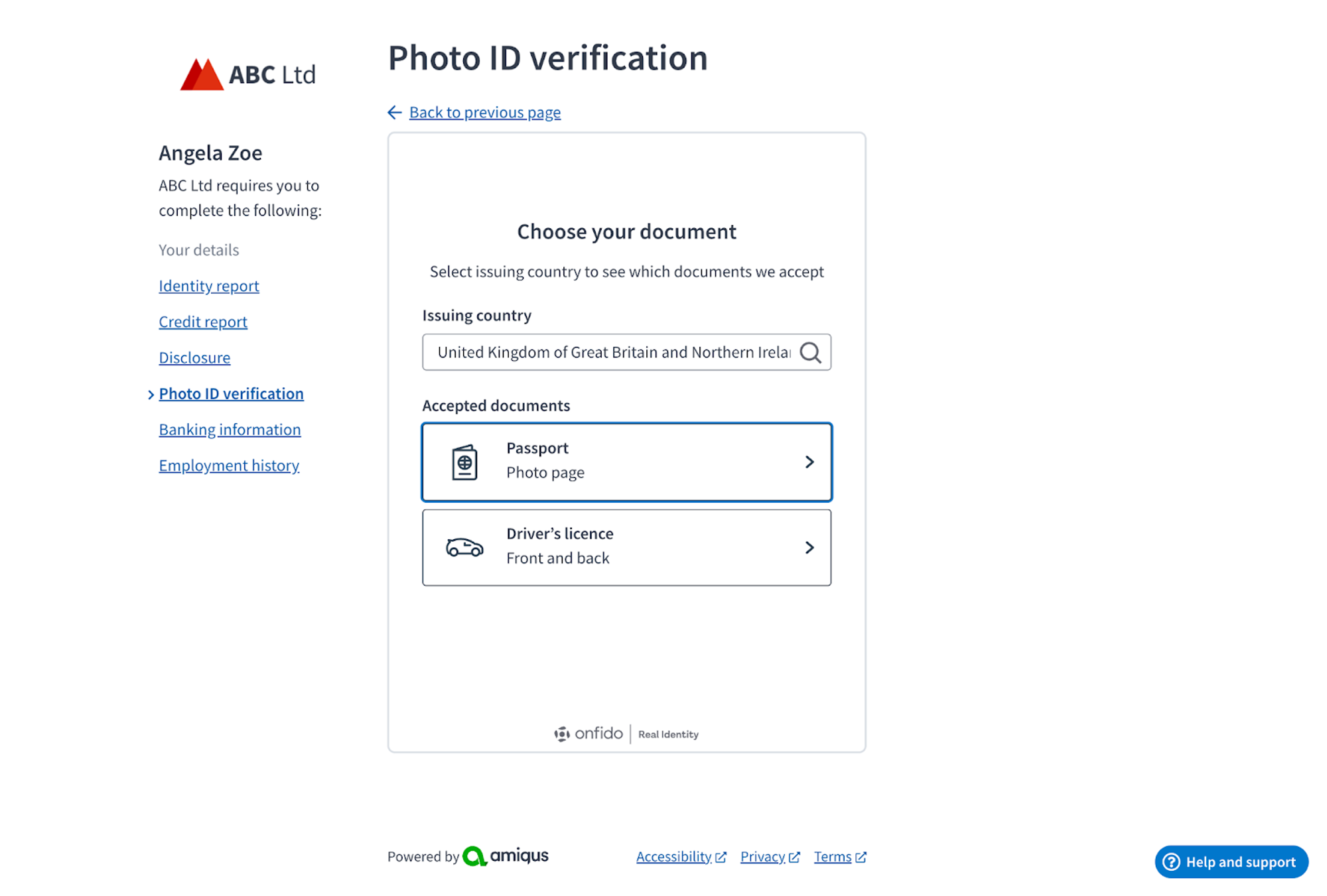Viewport: 1327px width, 896px height.
Task: Open Identity report in sidebar
Action: [x=209, y=286]
